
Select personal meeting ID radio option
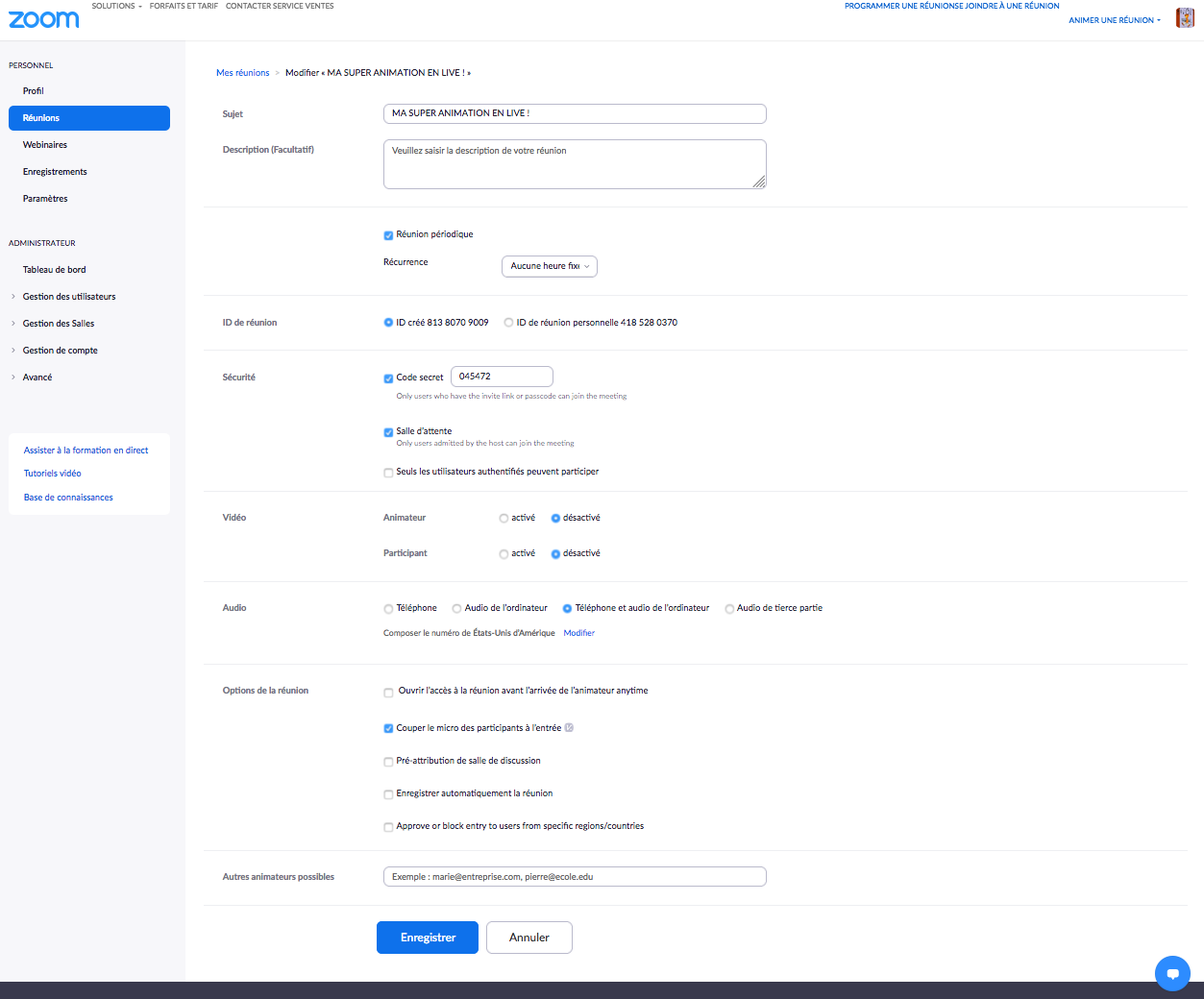pyautogui.click(x=508, y=323)
